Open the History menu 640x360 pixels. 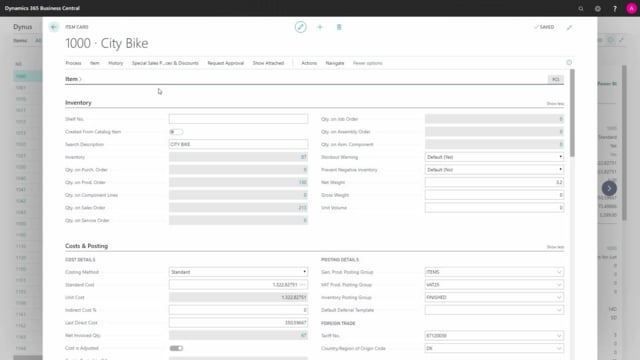(116, 63)
